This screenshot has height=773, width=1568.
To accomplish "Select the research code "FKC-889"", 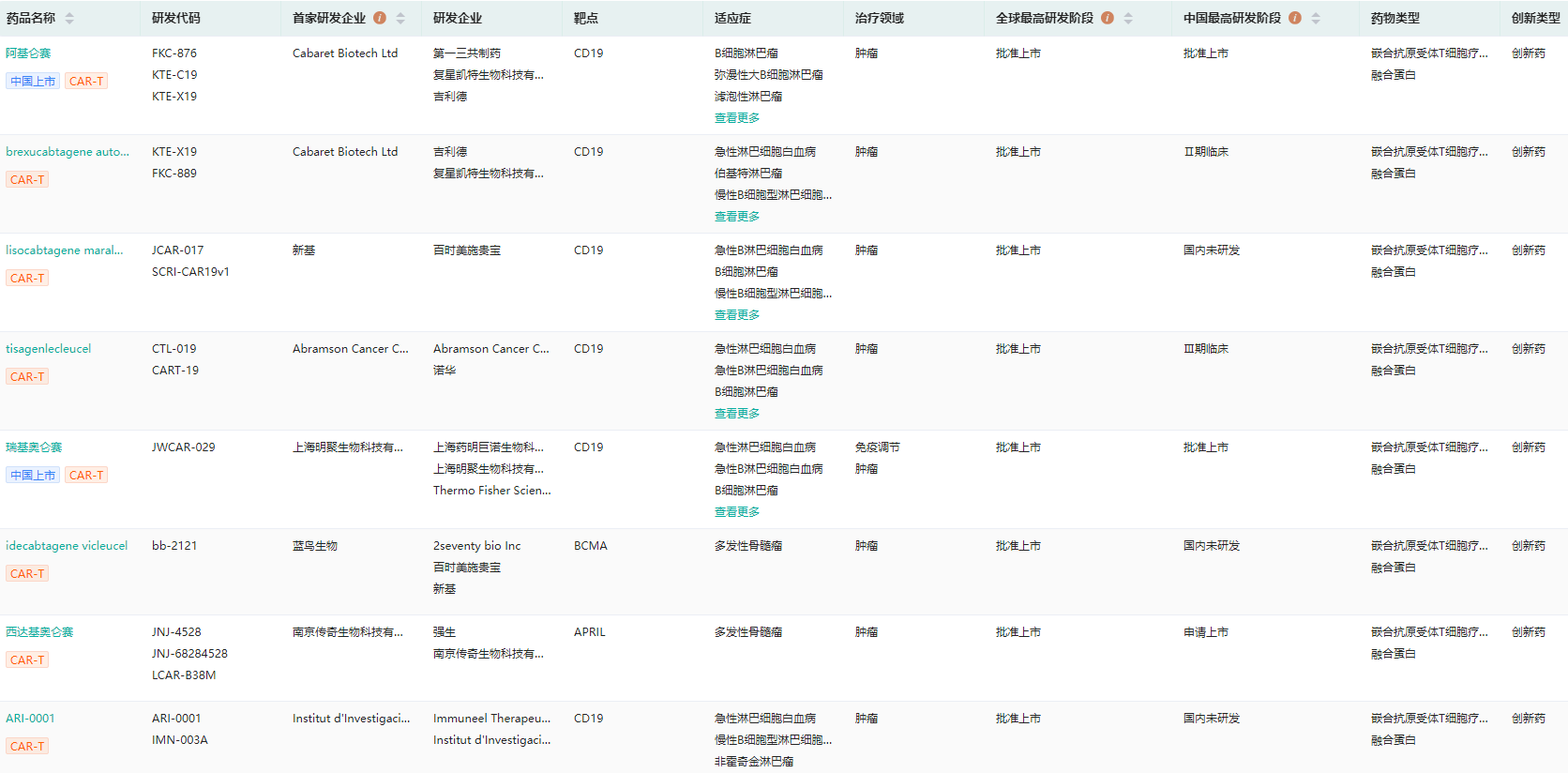I will pos(174,174).
